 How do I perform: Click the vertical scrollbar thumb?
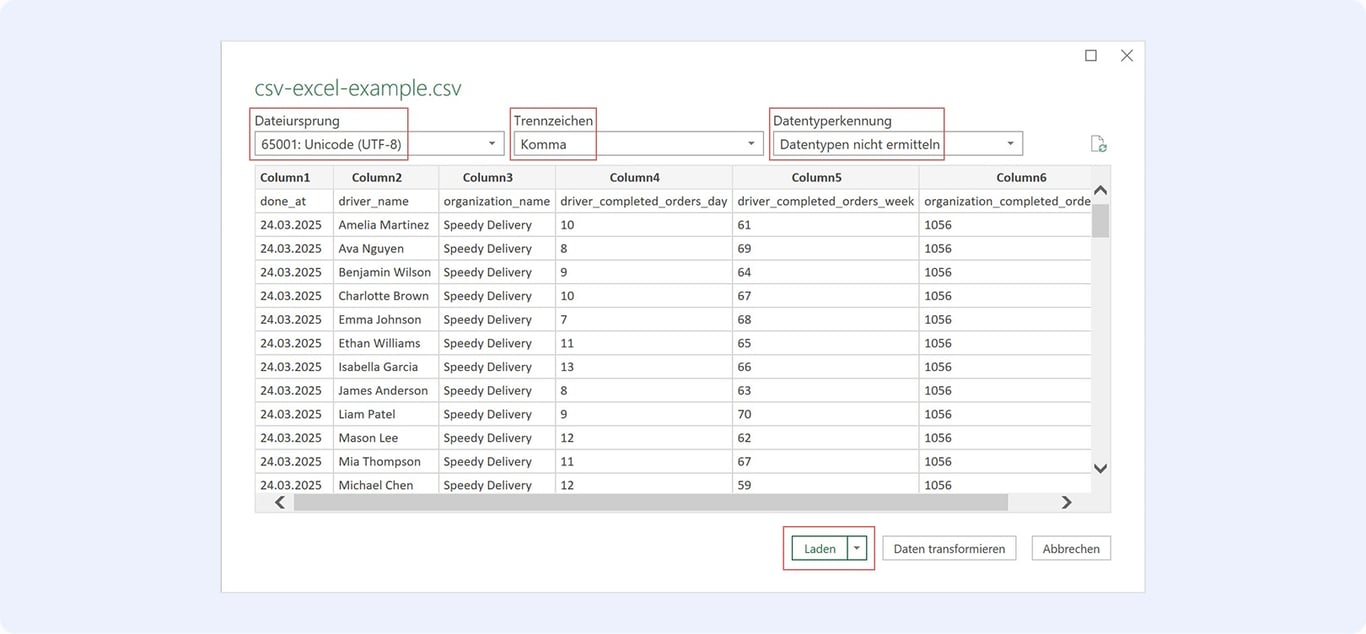coord(1100,221)
